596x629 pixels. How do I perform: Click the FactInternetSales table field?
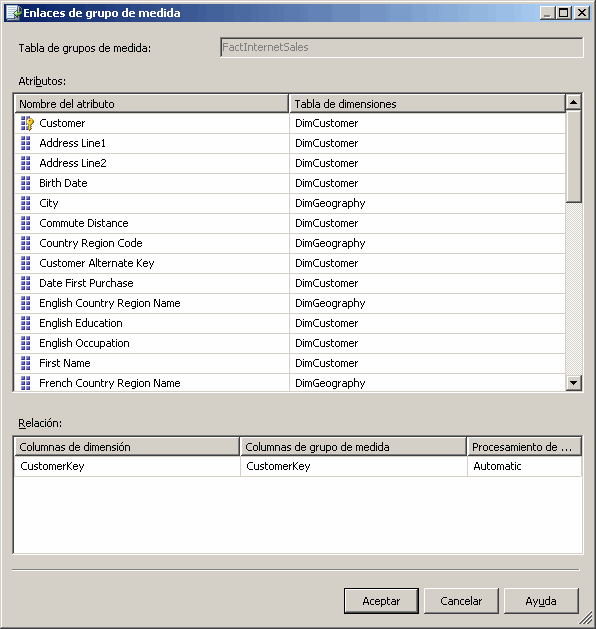(x=401, y=47)
